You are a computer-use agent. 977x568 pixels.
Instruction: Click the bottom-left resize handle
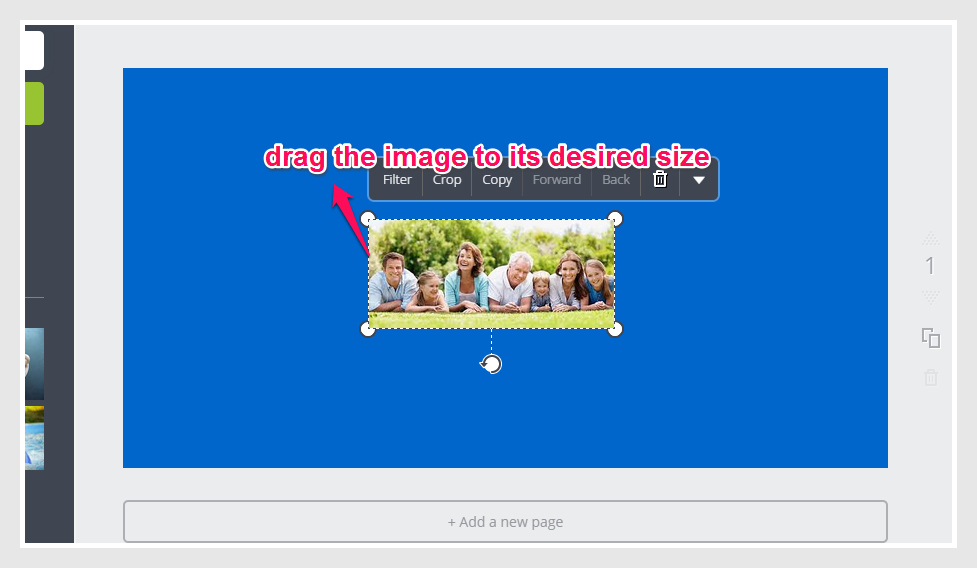368,329
